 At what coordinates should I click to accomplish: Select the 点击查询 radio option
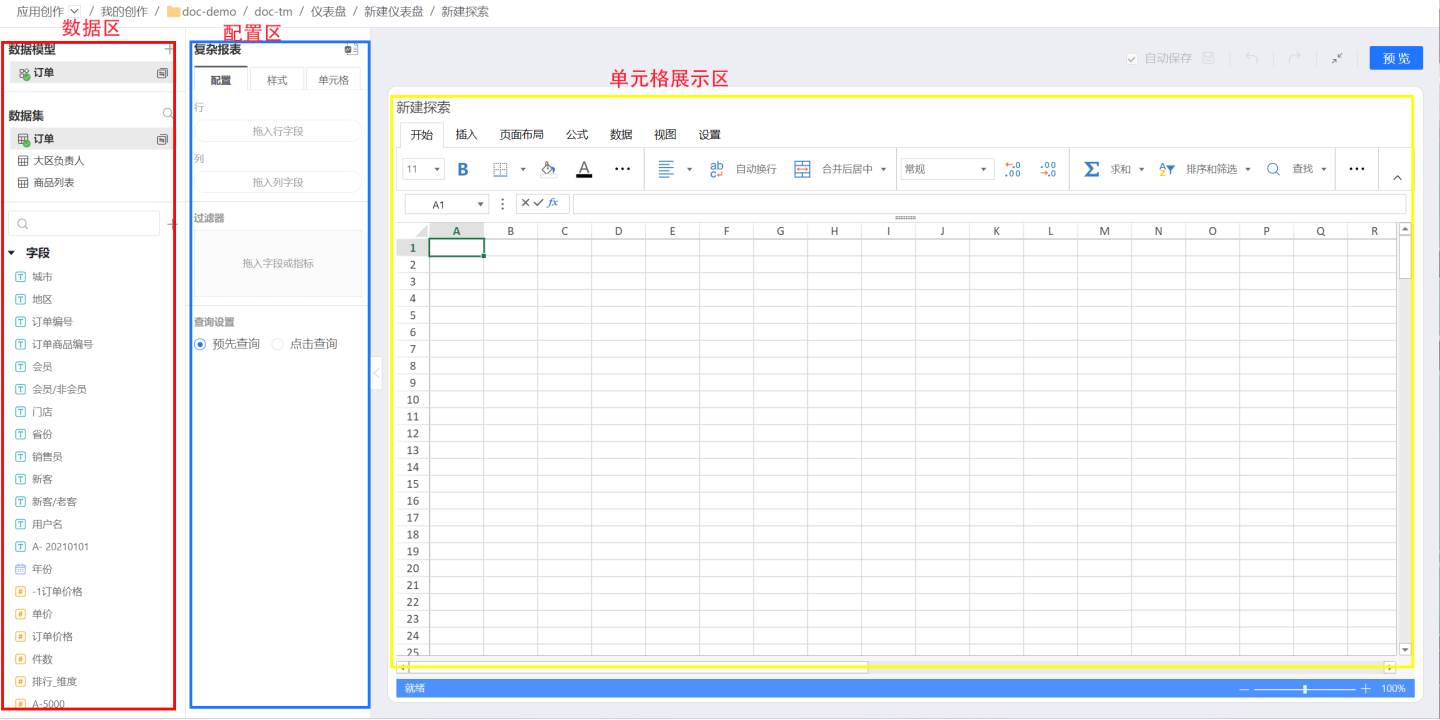[x=278, y=344]
